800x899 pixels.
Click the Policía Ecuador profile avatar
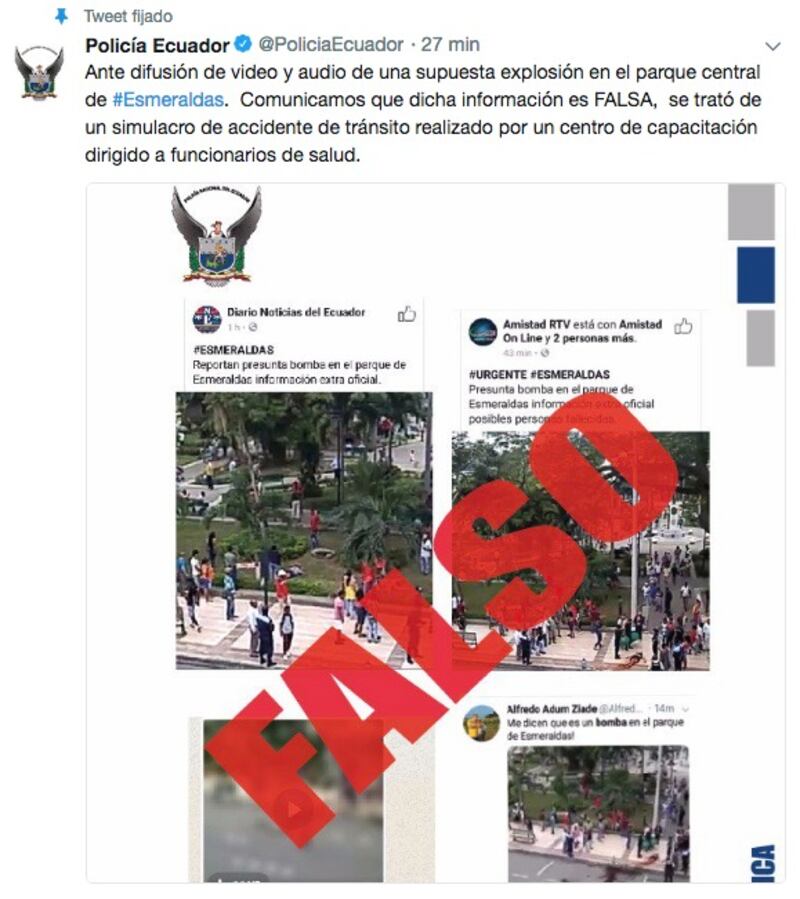coord(39,74)
